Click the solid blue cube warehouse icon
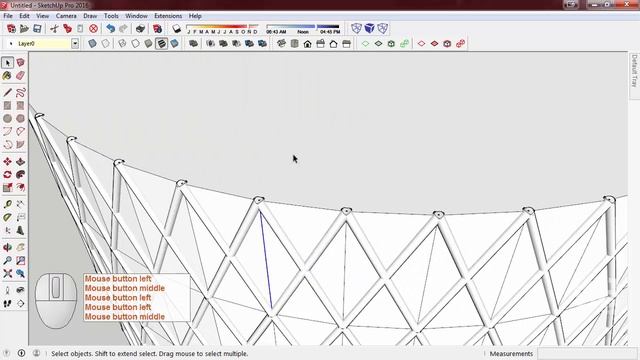The image size is (640, 360). tap(369, 29)
